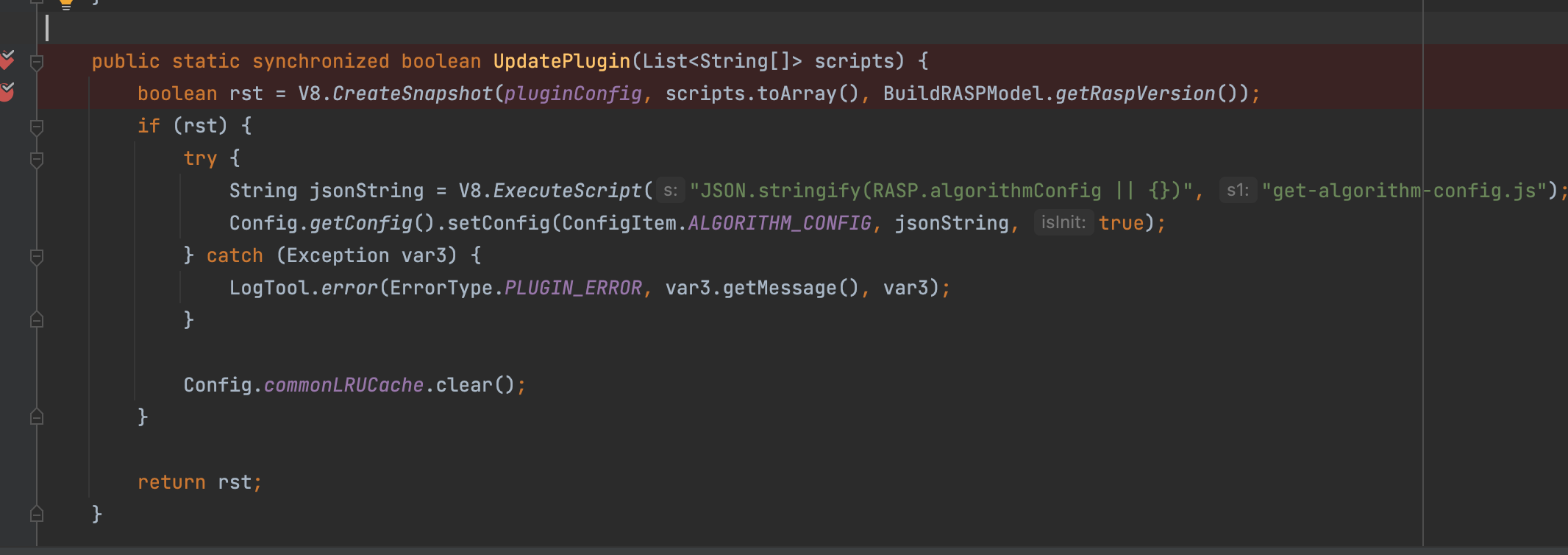This screenshot has height=555, width=1568.
Task: Click the 'isInit:' parameter hint
Action: tap(1063, 222)
